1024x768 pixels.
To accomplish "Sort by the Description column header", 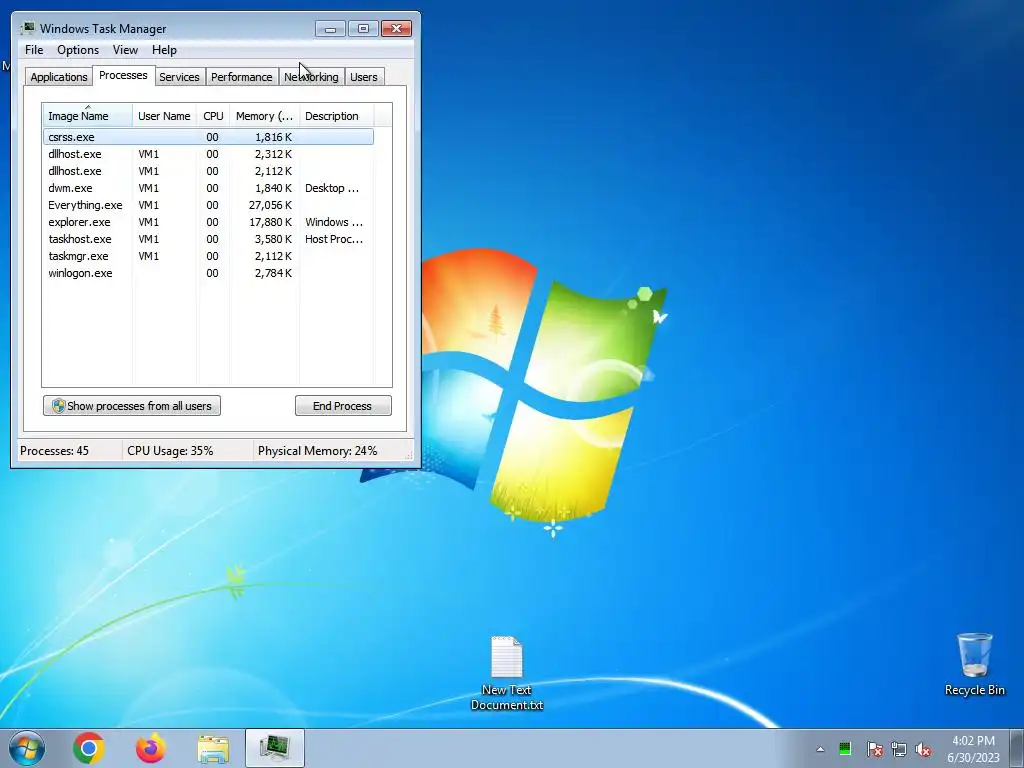I will pyautogui.click(x=336, y=116).
